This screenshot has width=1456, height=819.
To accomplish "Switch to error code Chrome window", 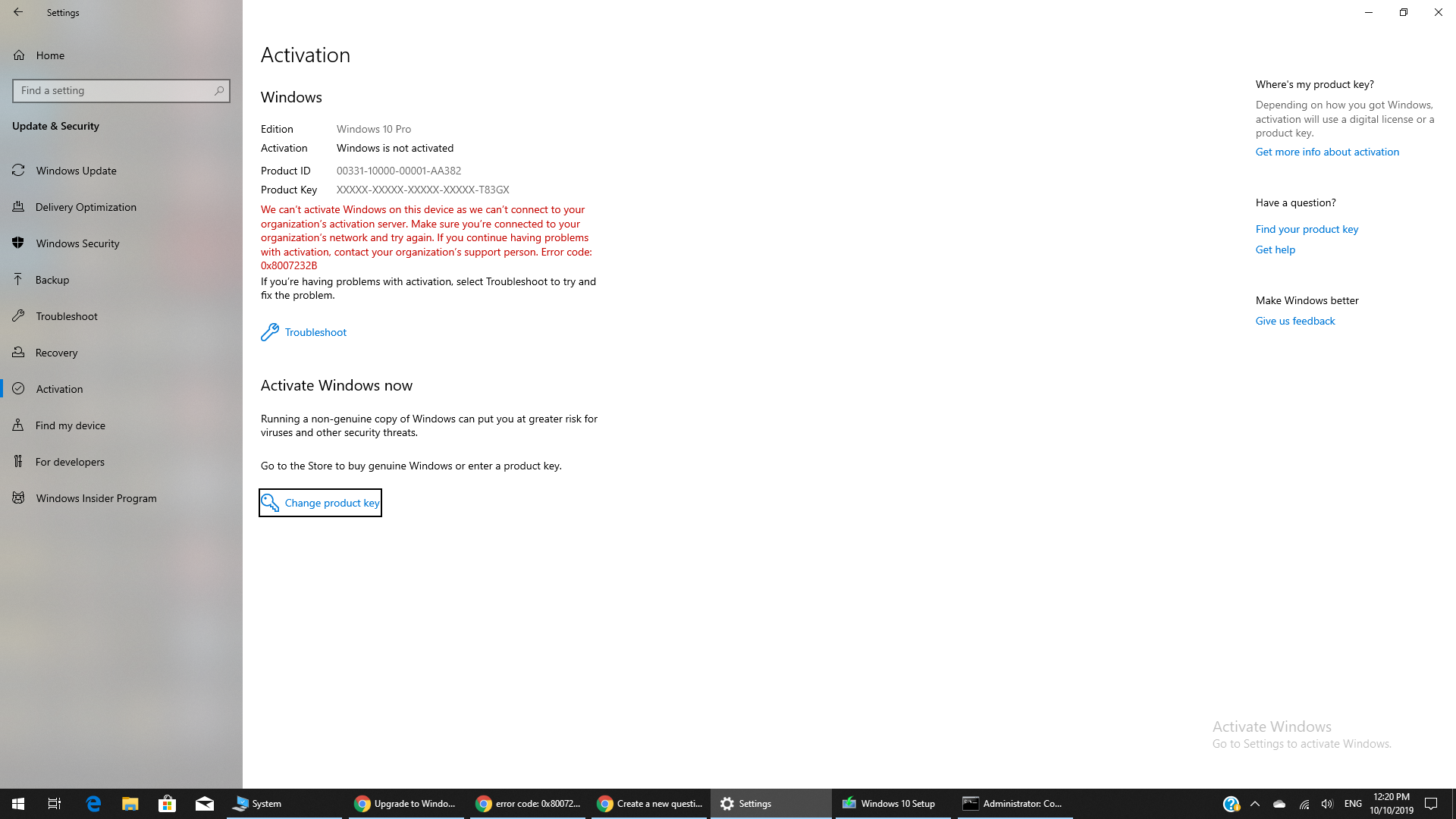I will 528,804.
